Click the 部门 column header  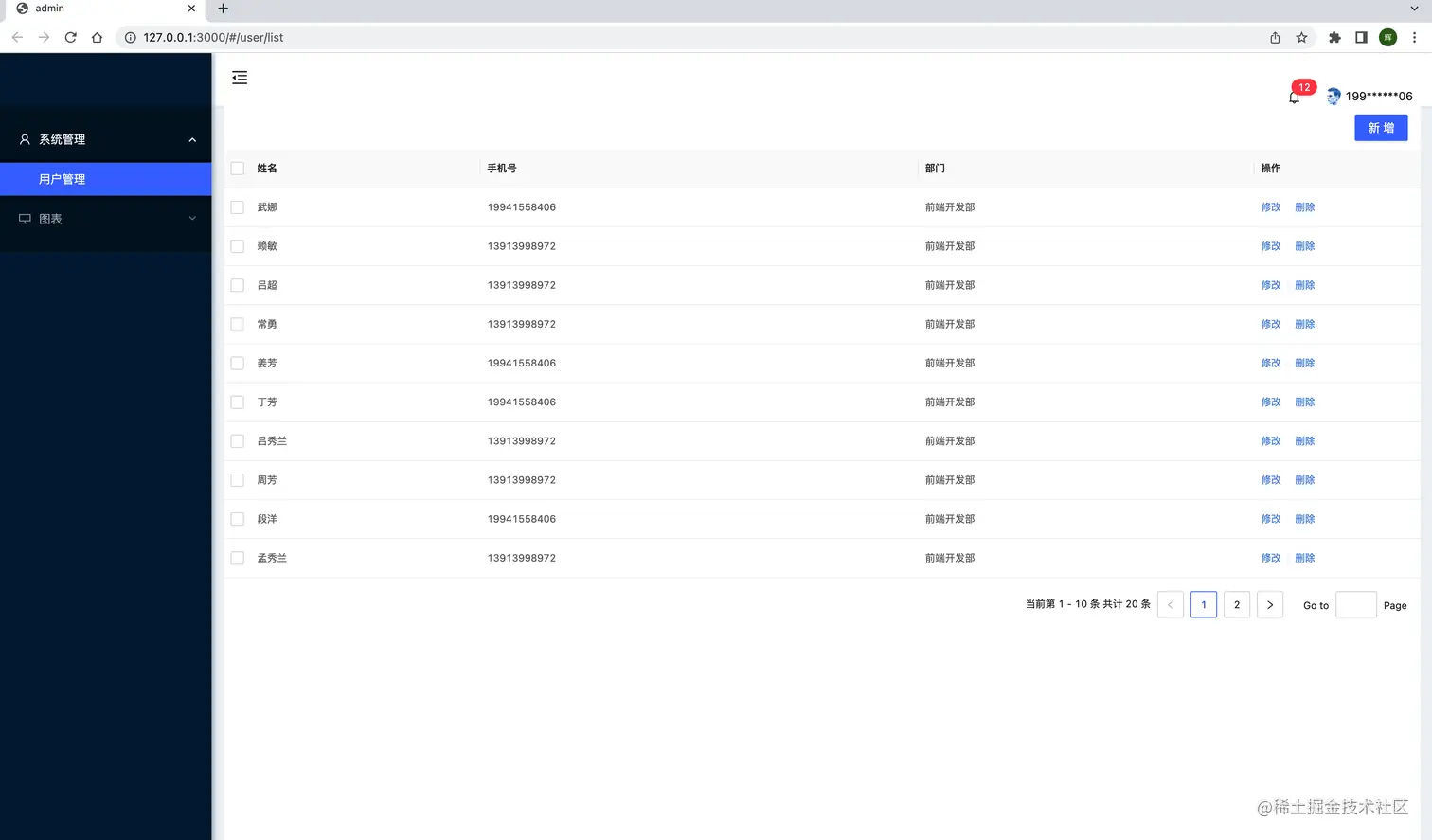pyautogui.click(x=935, y=169)
